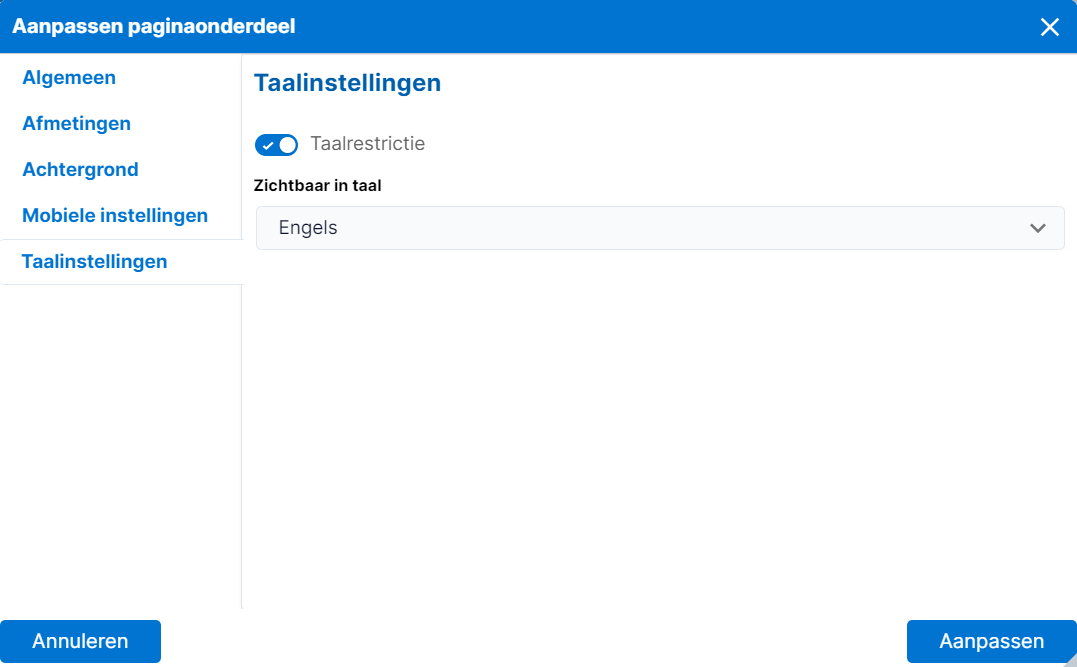
Task: Switch to the Afmetingen tab
Action: pos(76,124)
